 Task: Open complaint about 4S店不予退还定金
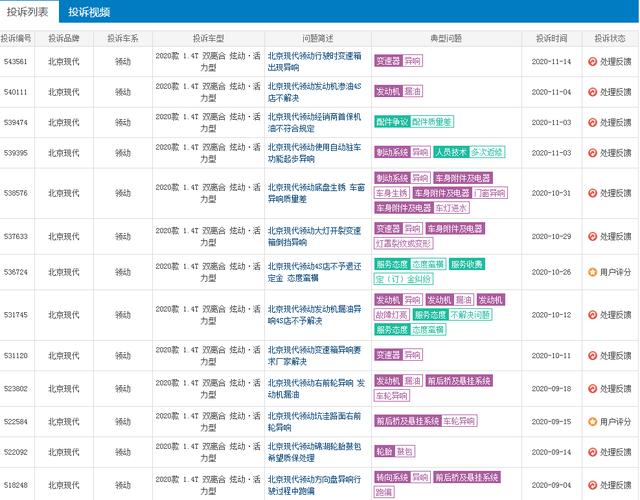315,272
